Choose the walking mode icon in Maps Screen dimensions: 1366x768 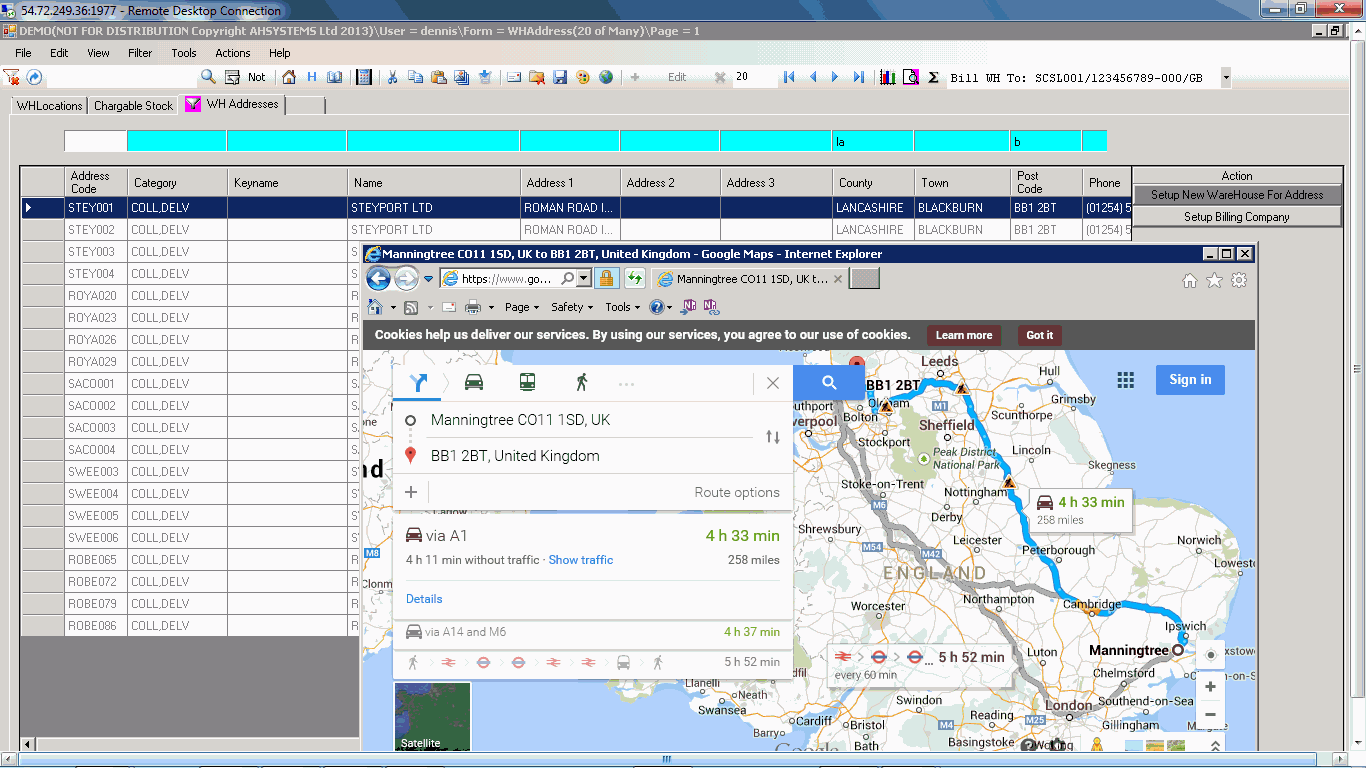point(581,382)
